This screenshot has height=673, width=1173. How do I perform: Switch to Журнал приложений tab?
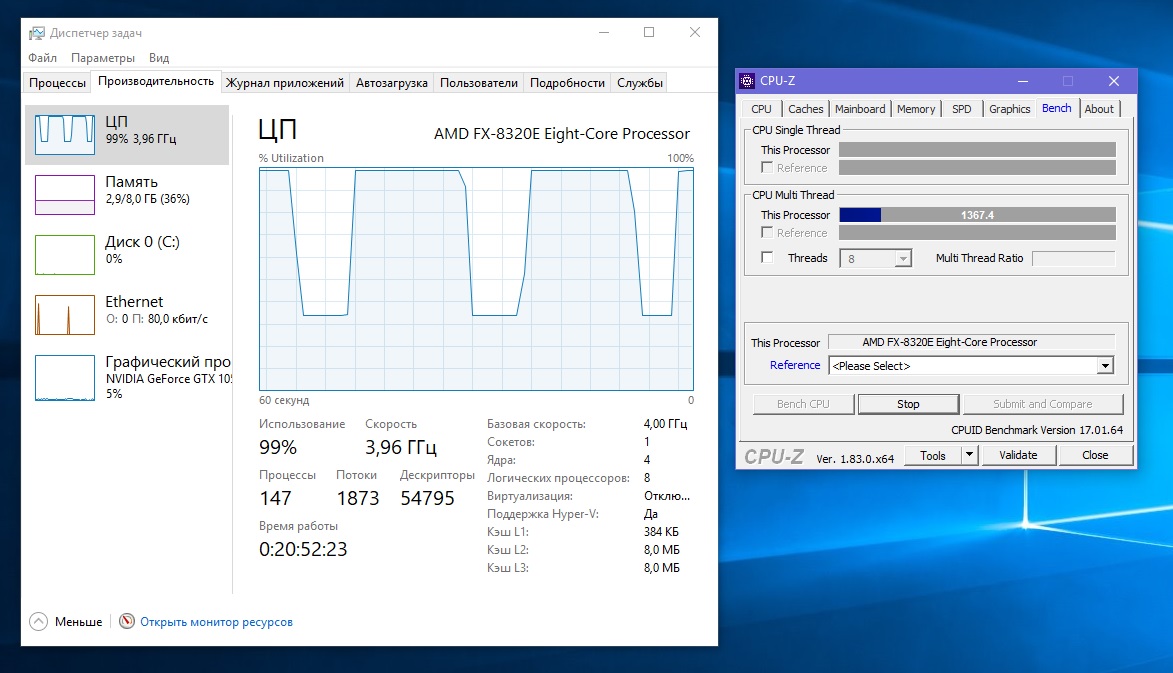click(284, 82)
